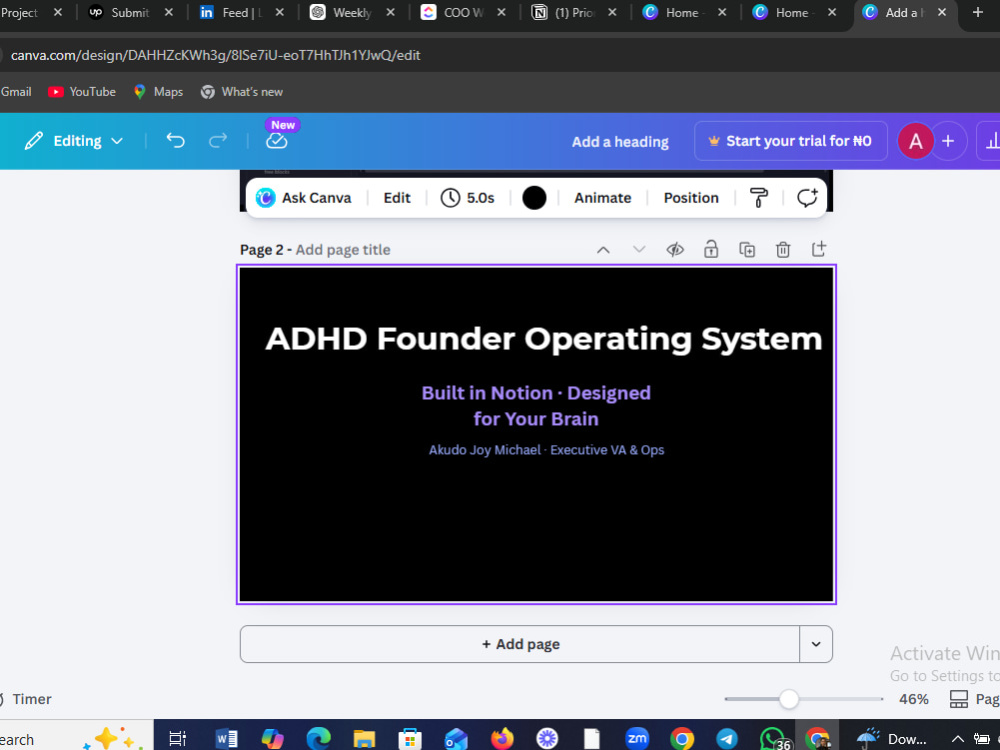This screenshot has height=750, width=1000.
Task: Click the browser address bar URL
Action: [216, 55]
